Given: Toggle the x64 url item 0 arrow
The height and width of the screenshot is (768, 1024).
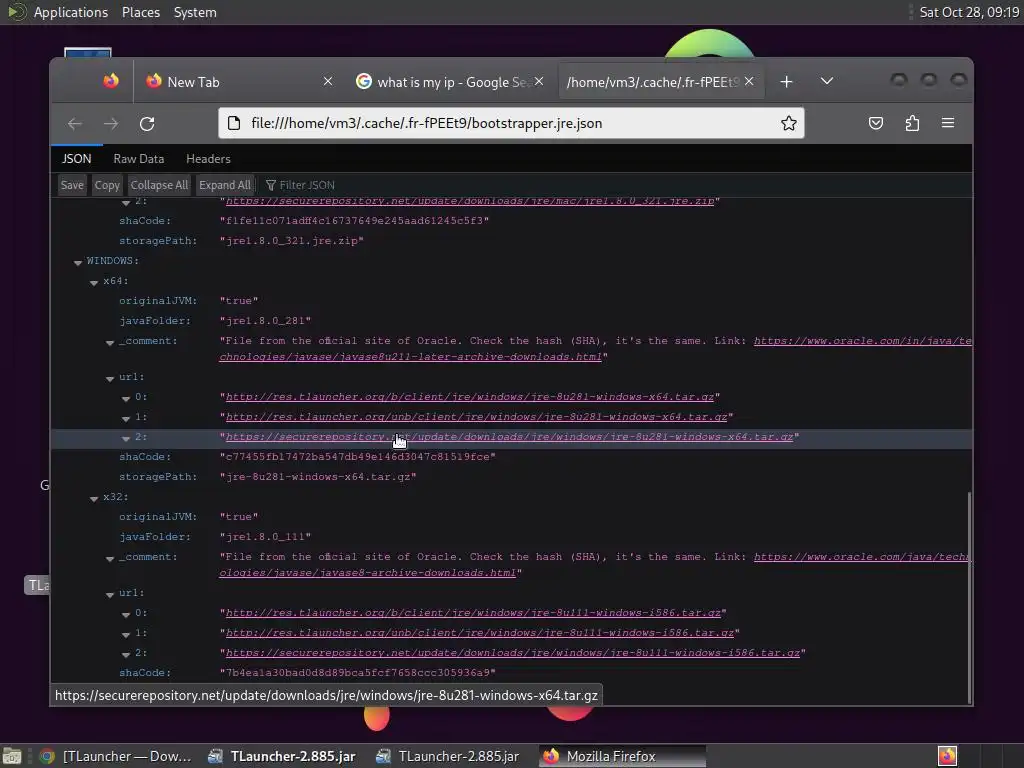Looking at the screenshot, I should click(126, 398).
